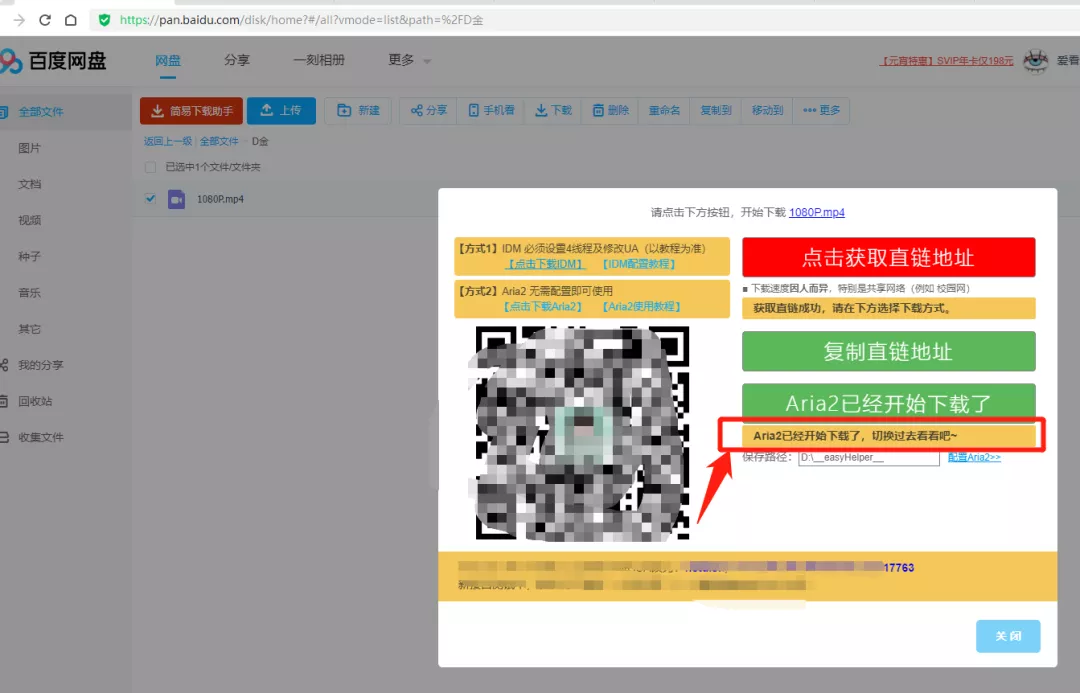Click the browser address bar URL
Screen dimensions: 1080x693
click(x=301, y=20)
